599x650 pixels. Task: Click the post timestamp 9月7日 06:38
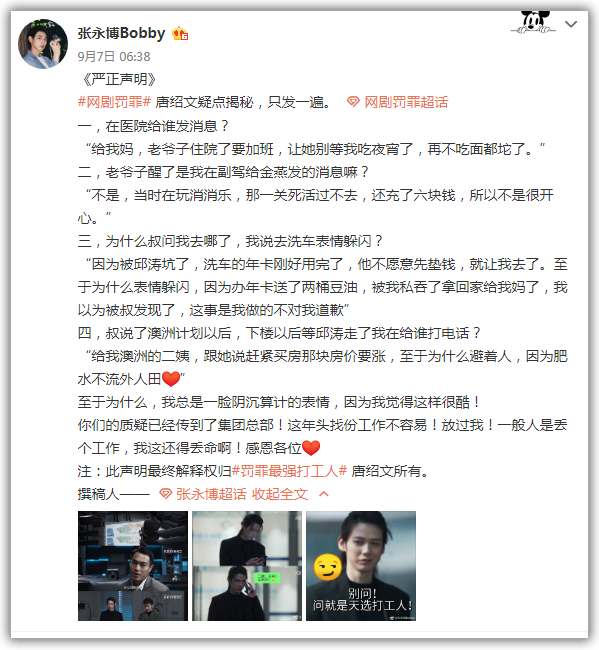click(114, 56)
